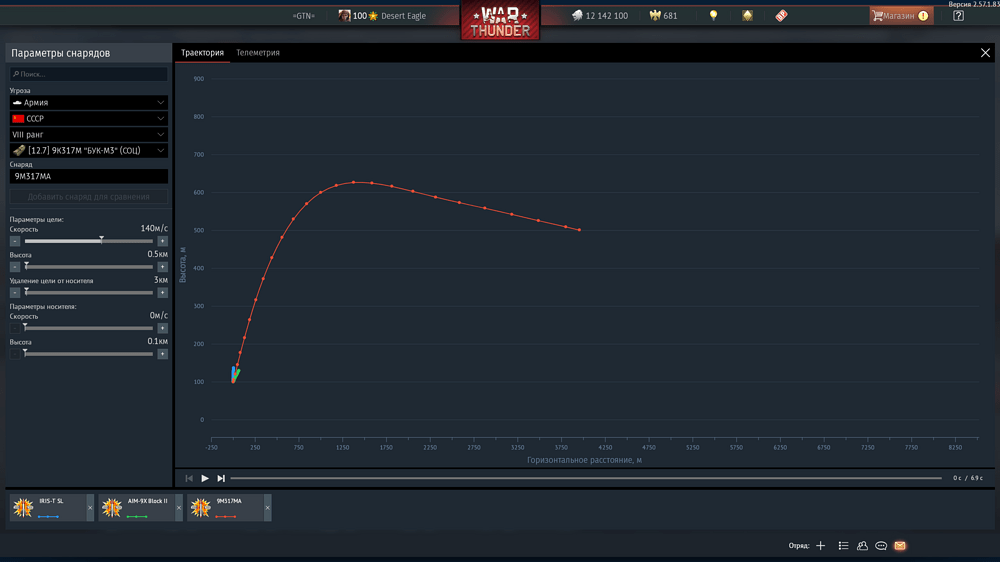Open the 9К317М БУК-М3 vehicle dropdown

89,151
